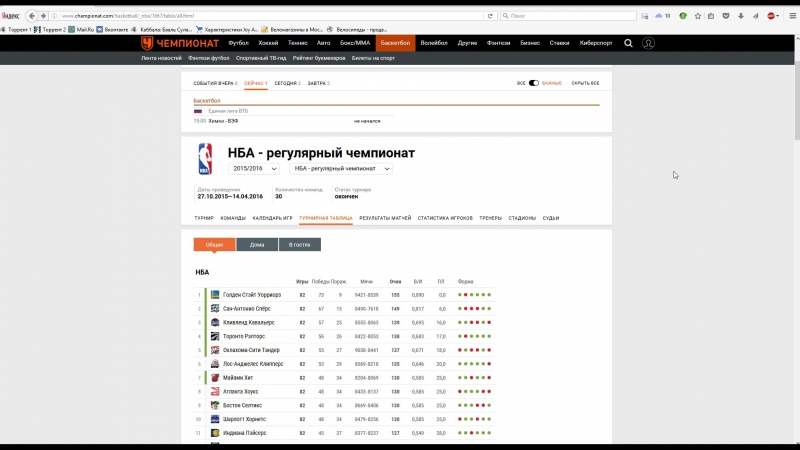Click the Шарлотт Хорнетс team row
The width and height of the screenshot is (800, 450).
click(344, 419)
